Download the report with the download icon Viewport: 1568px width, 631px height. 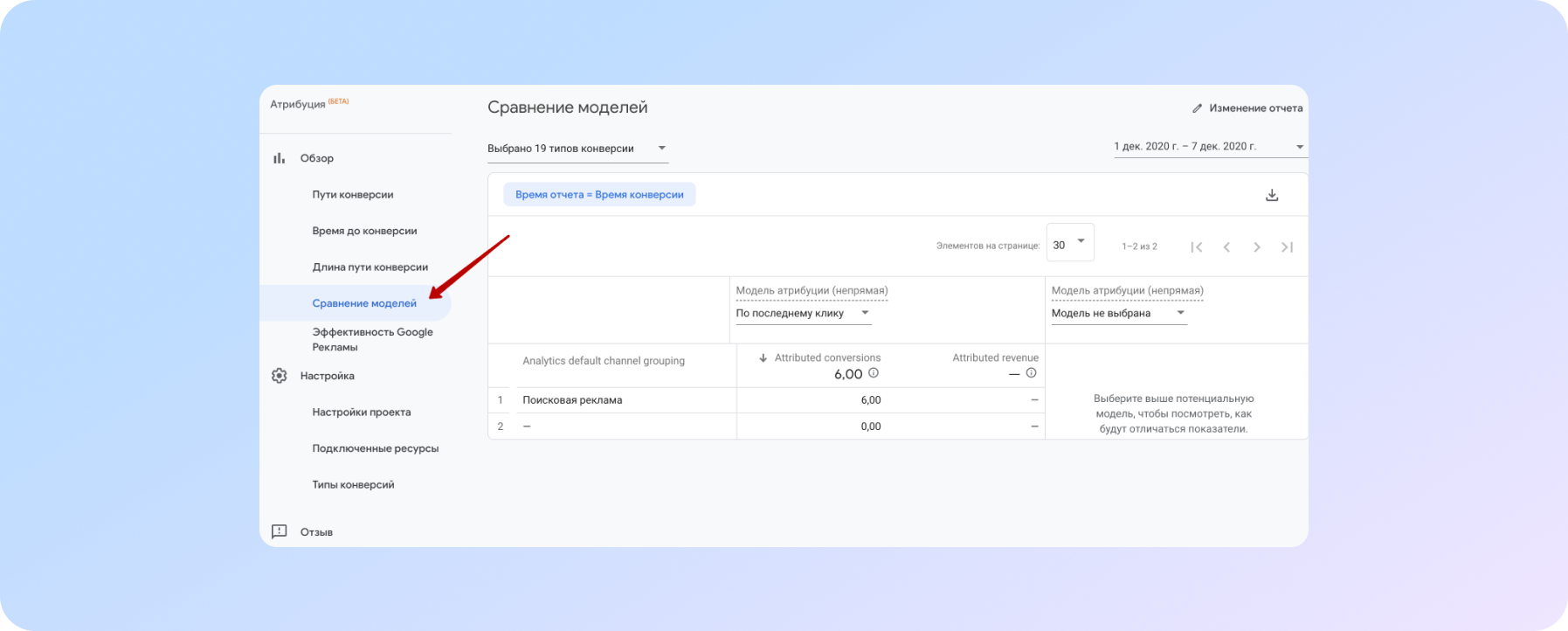[1272, 195]
